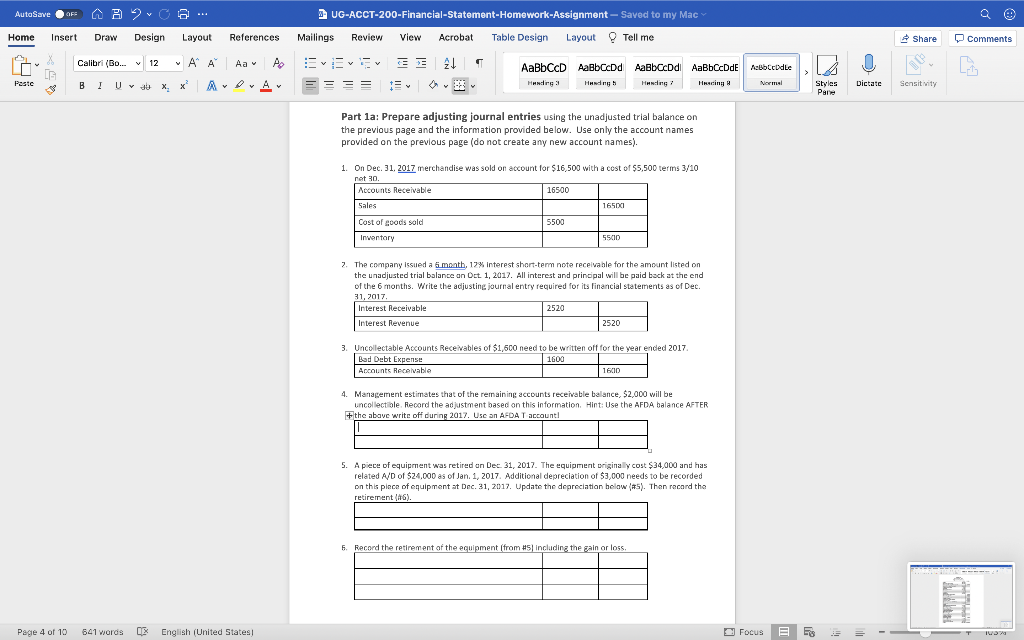Click the Share button
The image size is (1024, 640).
click(x=917, y=37)
